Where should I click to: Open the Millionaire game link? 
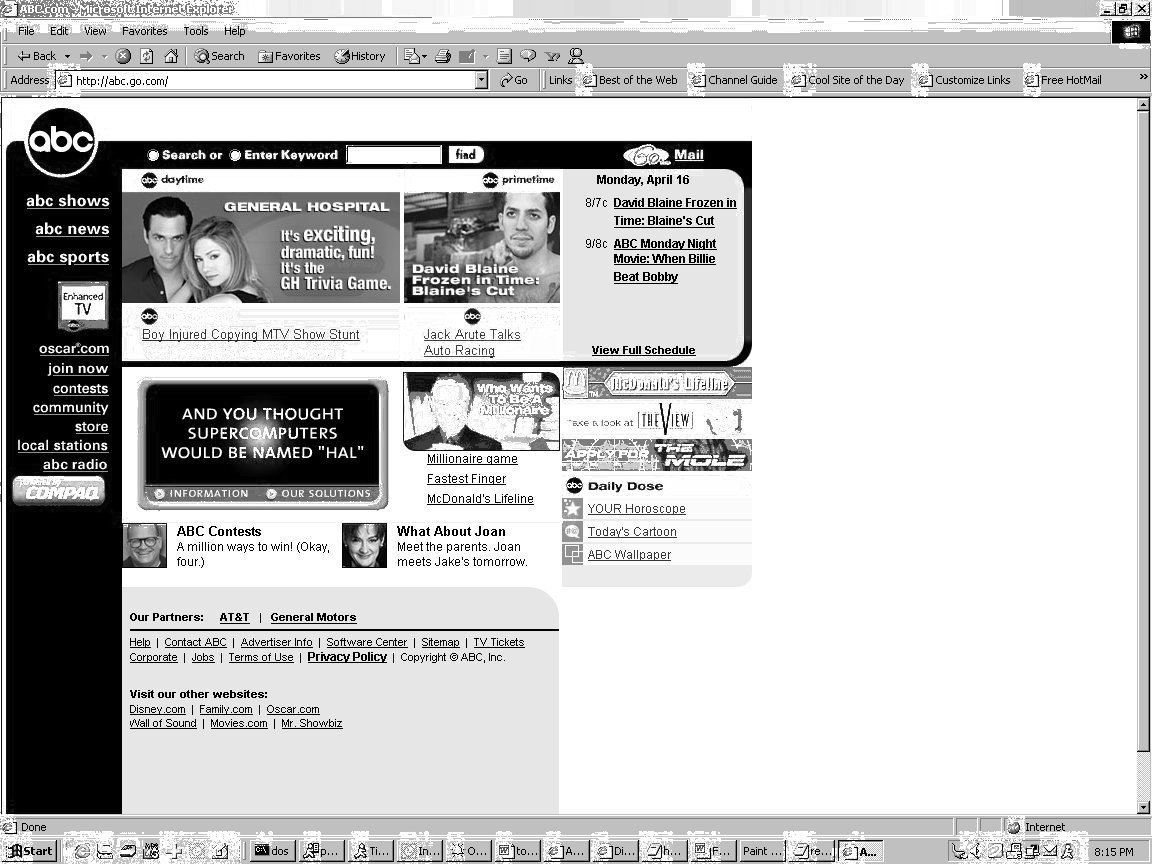click(x=472, y=459)
